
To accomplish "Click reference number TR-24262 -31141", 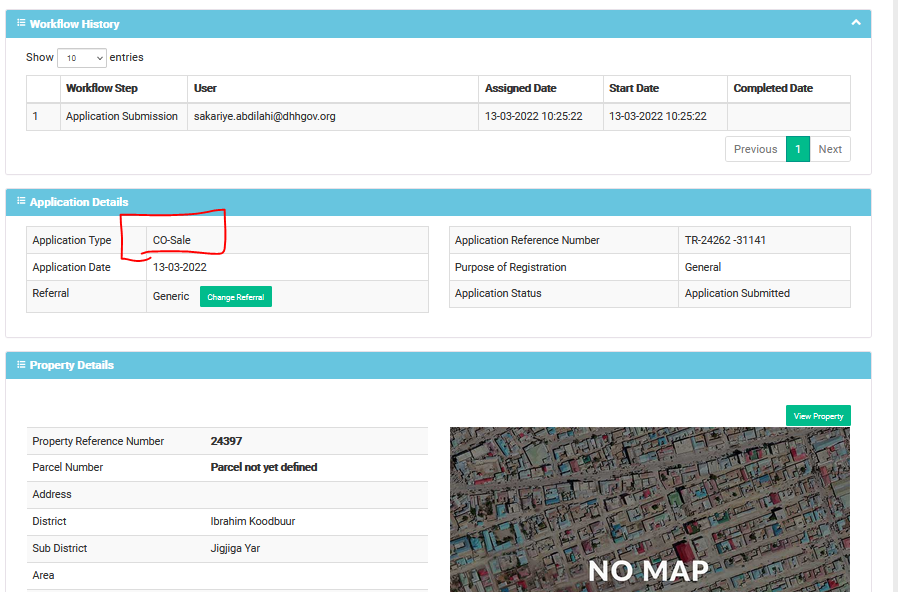I will (x=725, y=240).
